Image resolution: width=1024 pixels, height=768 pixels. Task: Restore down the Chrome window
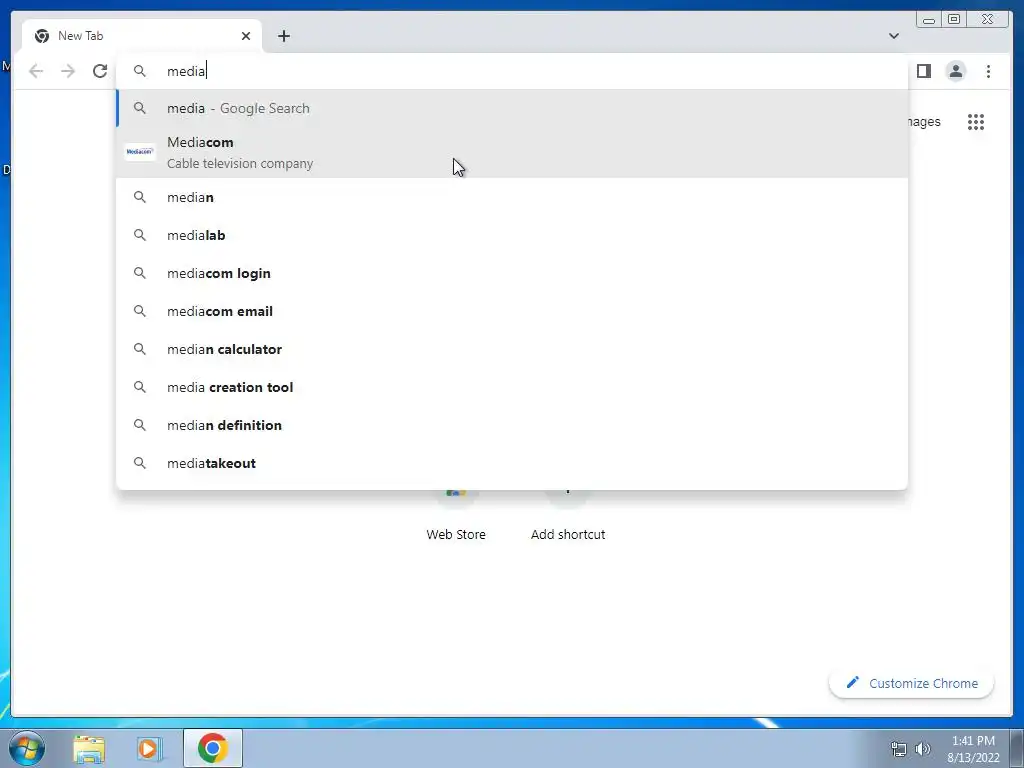954,20
